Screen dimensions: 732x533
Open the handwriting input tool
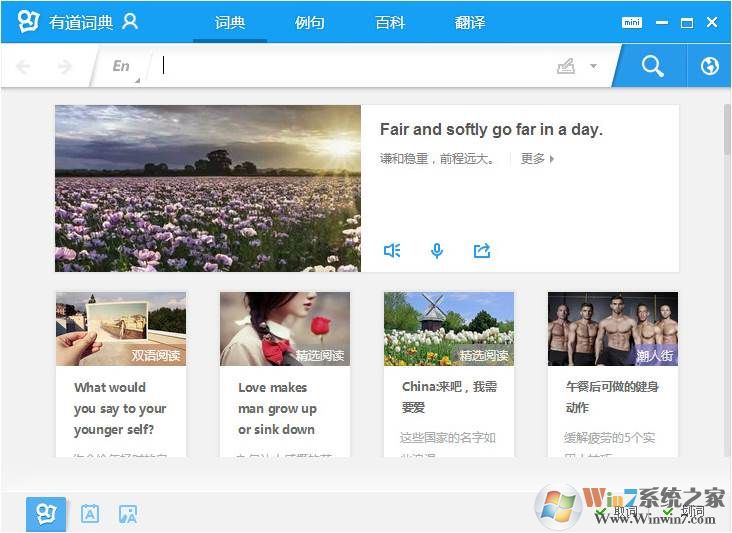tap(566, 66)
